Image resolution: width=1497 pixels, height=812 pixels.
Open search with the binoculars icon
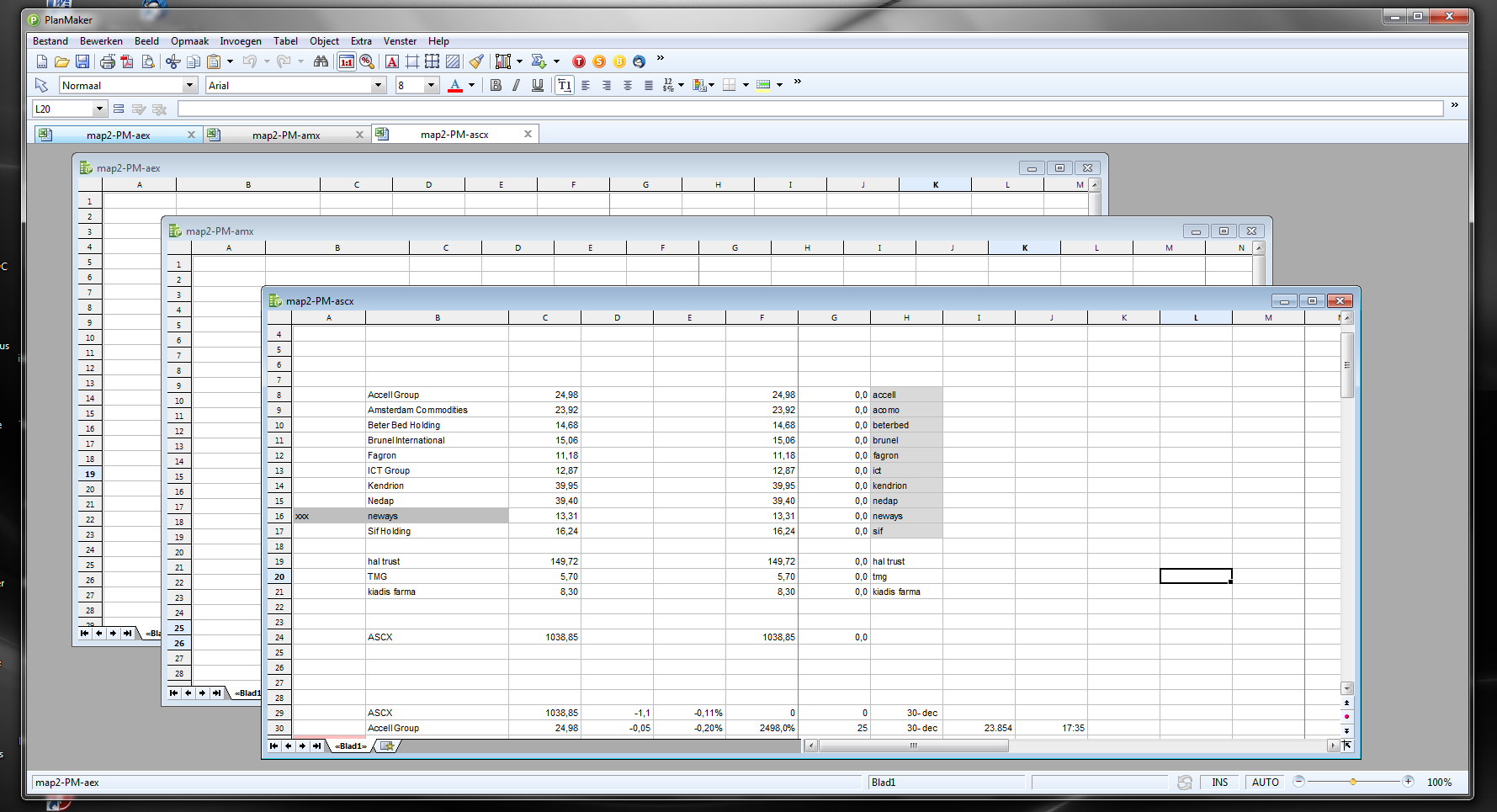click(321, 61)
